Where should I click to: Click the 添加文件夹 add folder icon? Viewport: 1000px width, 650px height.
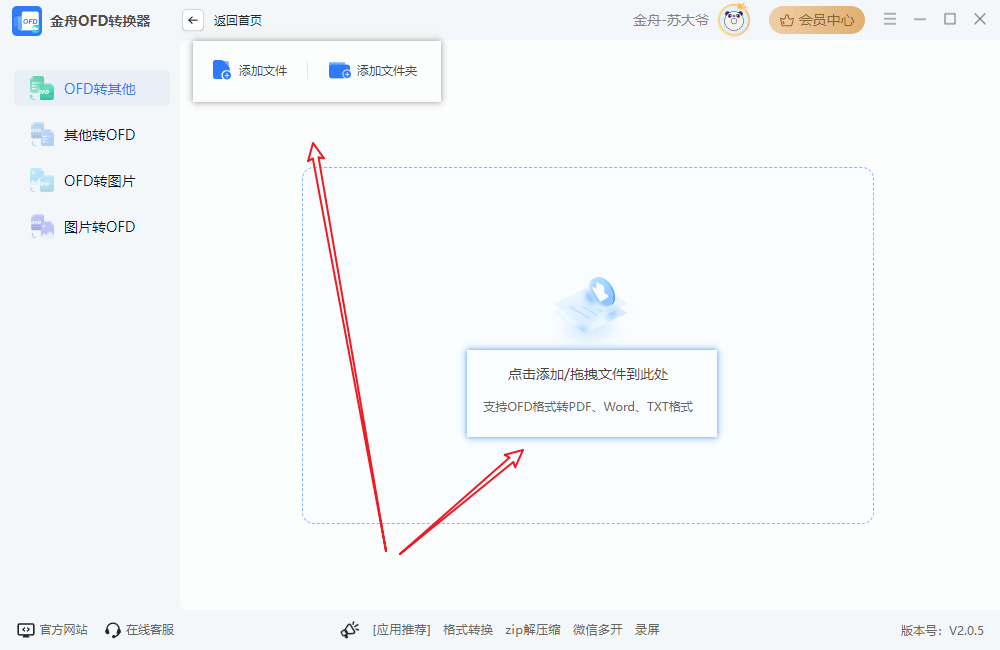tap(339, 70)
